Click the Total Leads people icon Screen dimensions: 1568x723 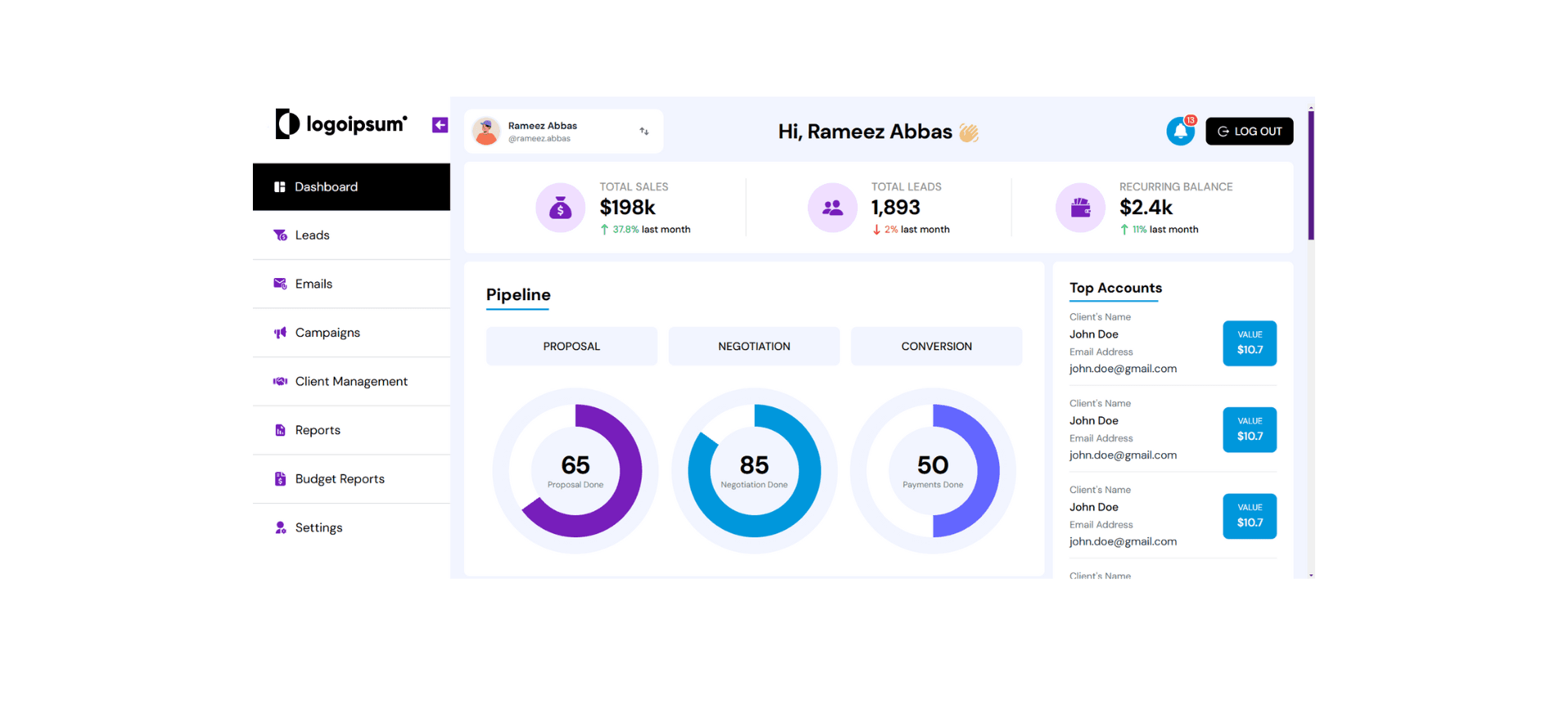(x=832, y=208)
